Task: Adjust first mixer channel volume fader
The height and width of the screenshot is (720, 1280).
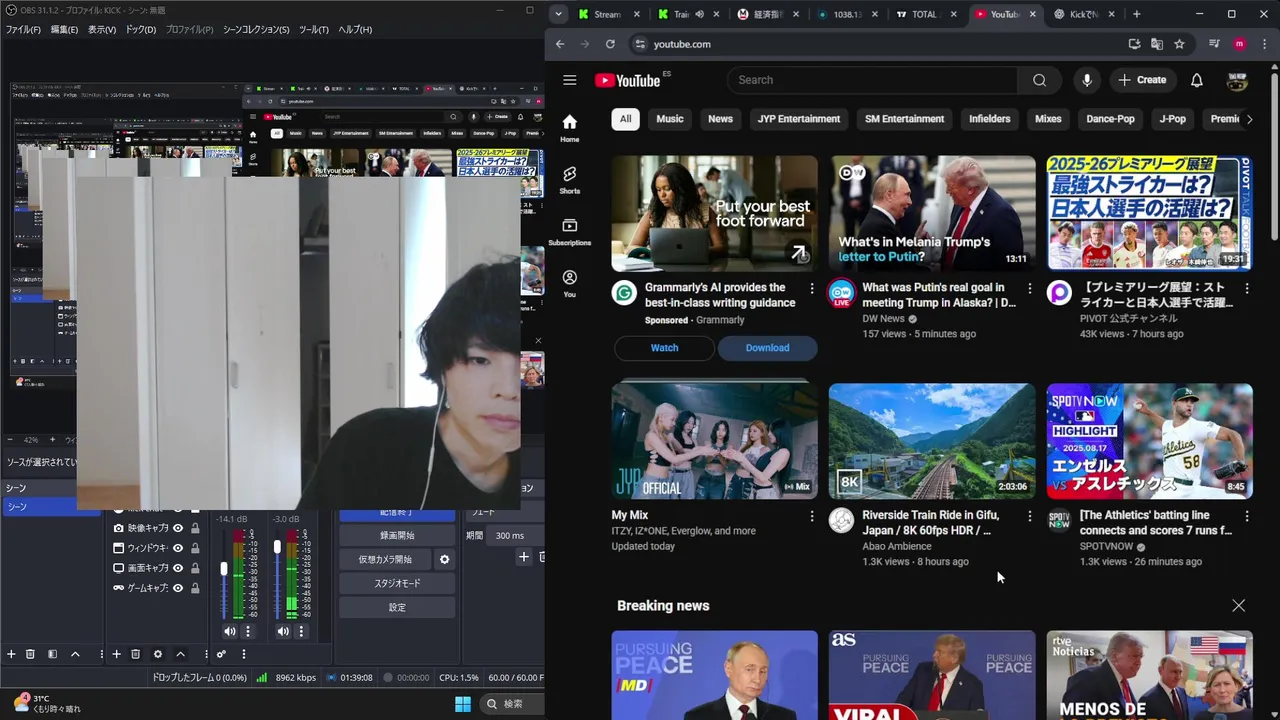Action: click(224, 569)
